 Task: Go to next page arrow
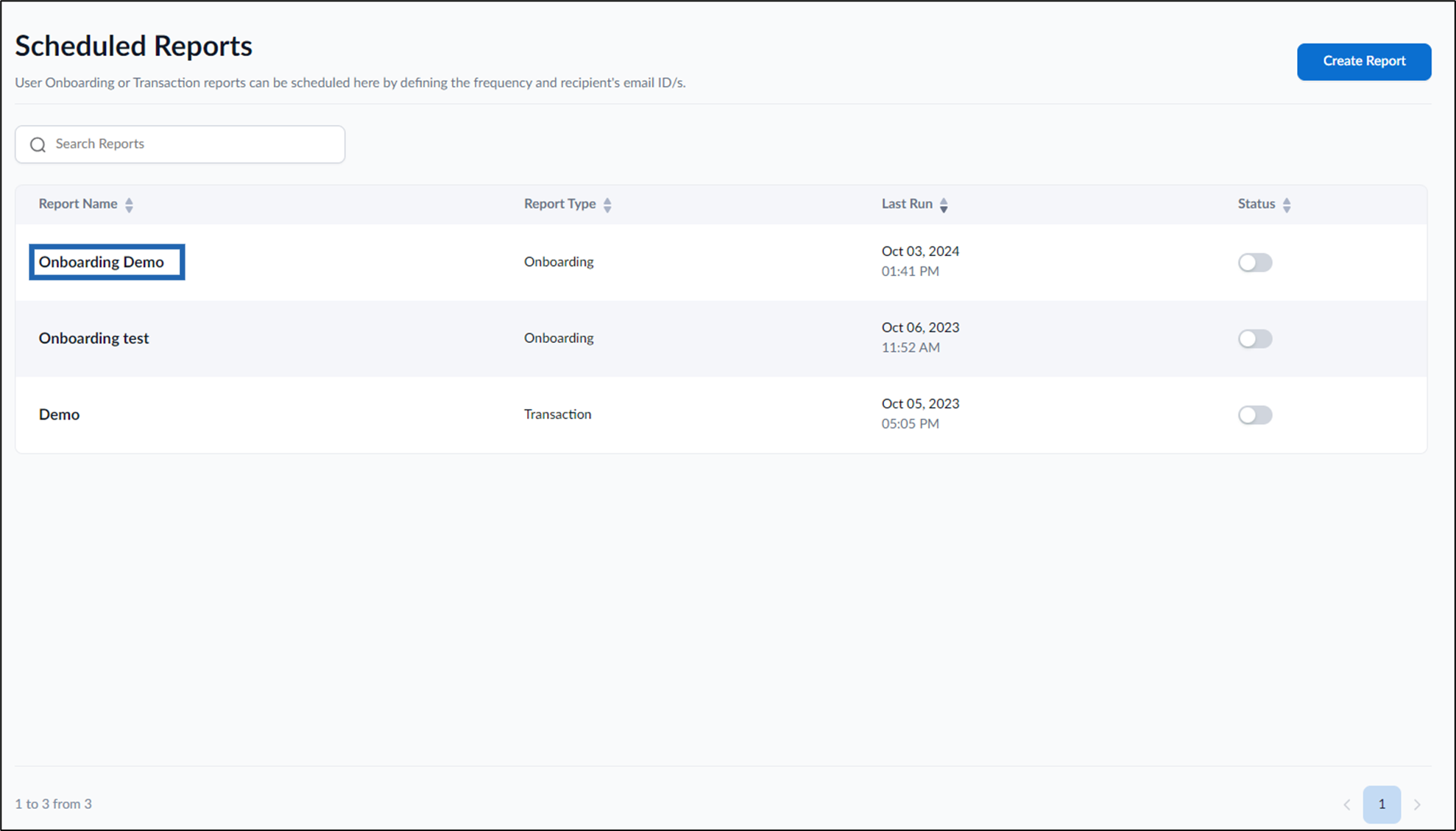[1417, 805]
